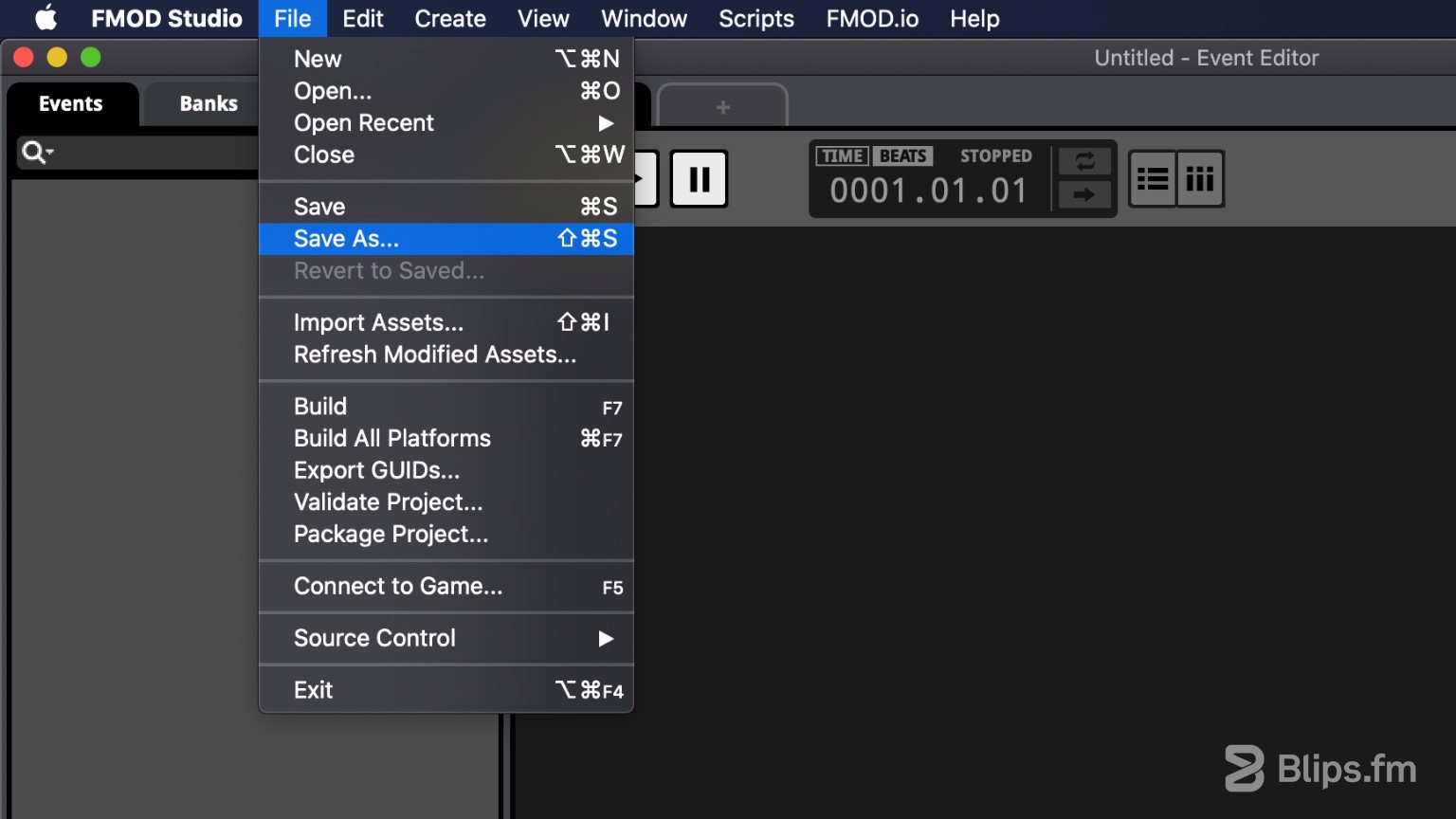1456x819 pixels.
Task: Switch time display to BEATS mode
Action: tap(902, 155)
